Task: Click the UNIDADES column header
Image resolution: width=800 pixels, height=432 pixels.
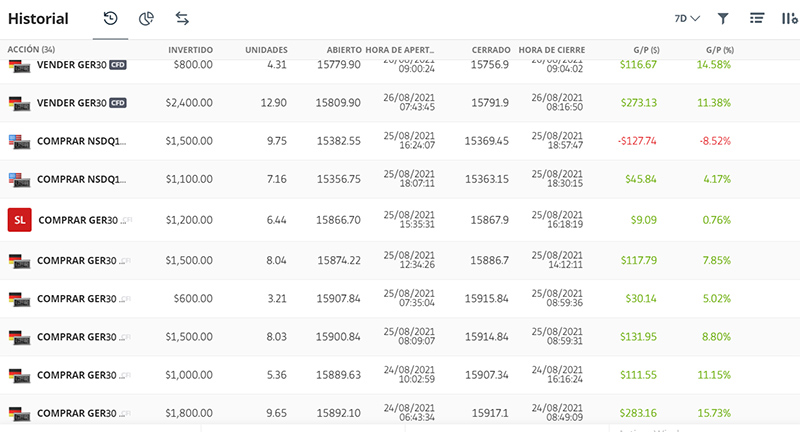Action: pos(266,50)
